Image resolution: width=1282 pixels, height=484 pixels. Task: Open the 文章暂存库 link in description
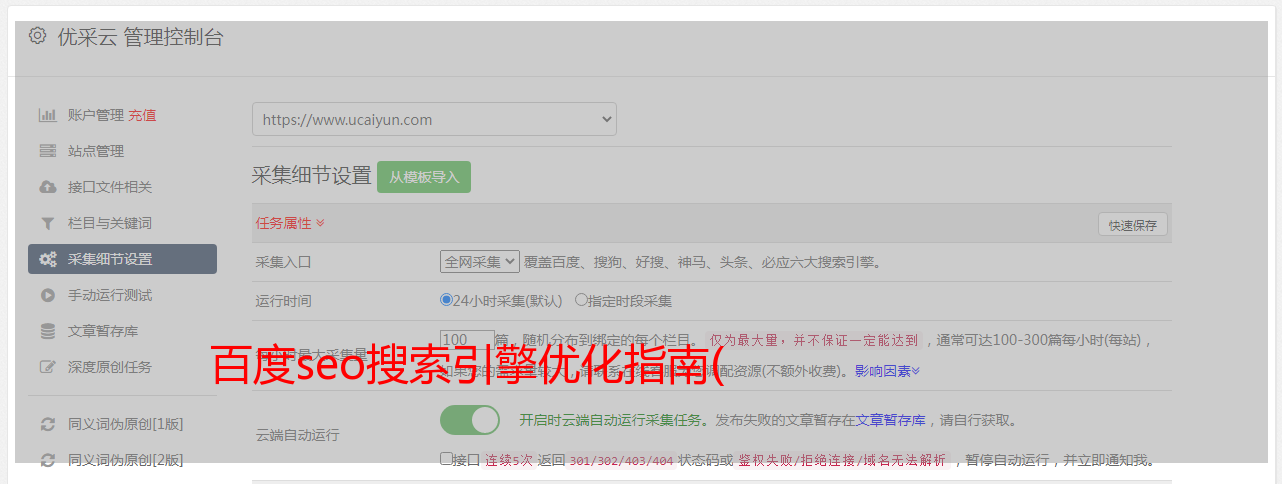(890, 420)
